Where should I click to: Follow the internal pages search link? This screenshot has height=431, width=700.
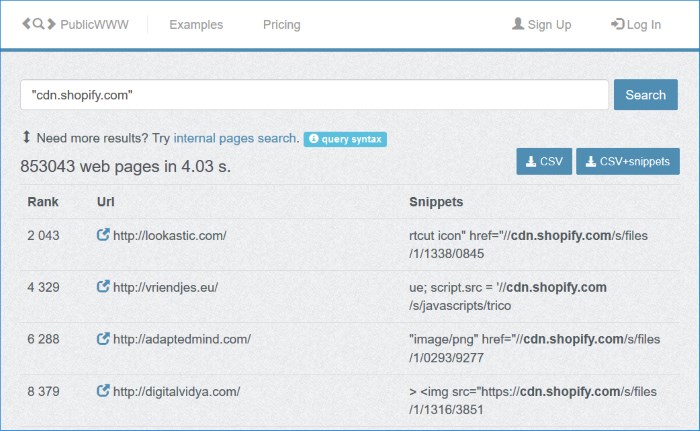pos(235,138)
